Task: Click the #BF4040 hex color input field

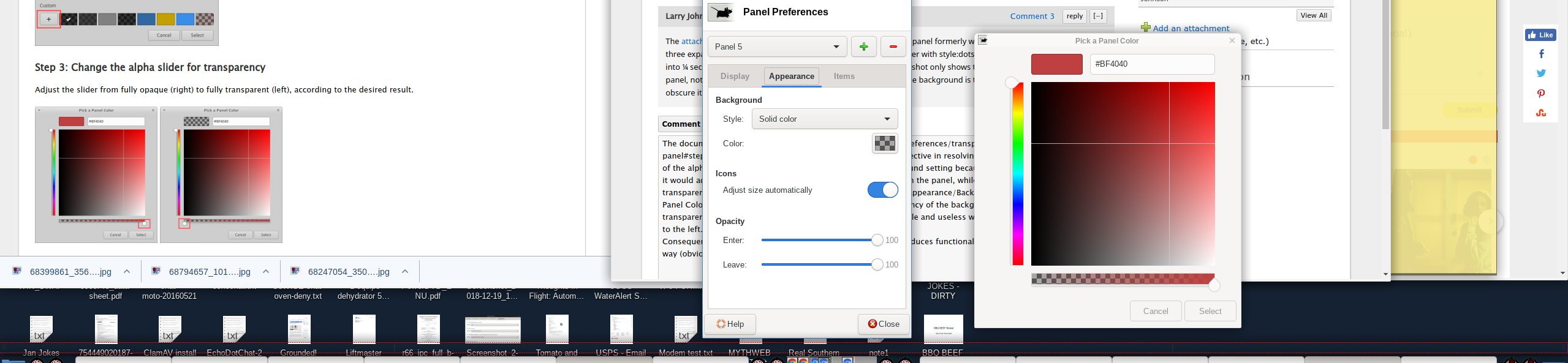Action: tap(1151, 64)
